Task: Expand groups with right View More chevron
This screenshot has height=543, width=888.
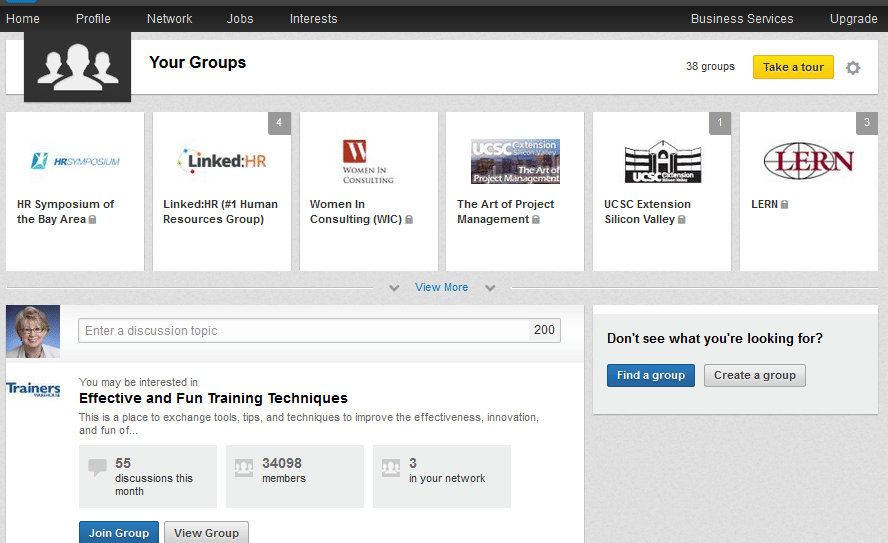Action: [490, 288]
